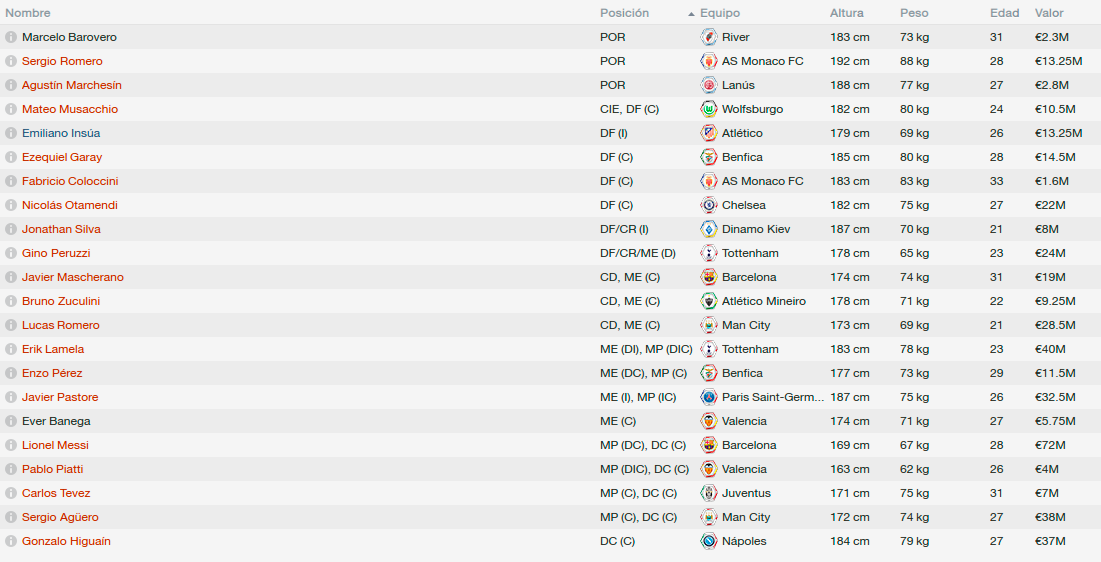This screenshot has height=562, width=1101.
Task: Click the Paris Saint-Germain crest icon
Action: 708,397
